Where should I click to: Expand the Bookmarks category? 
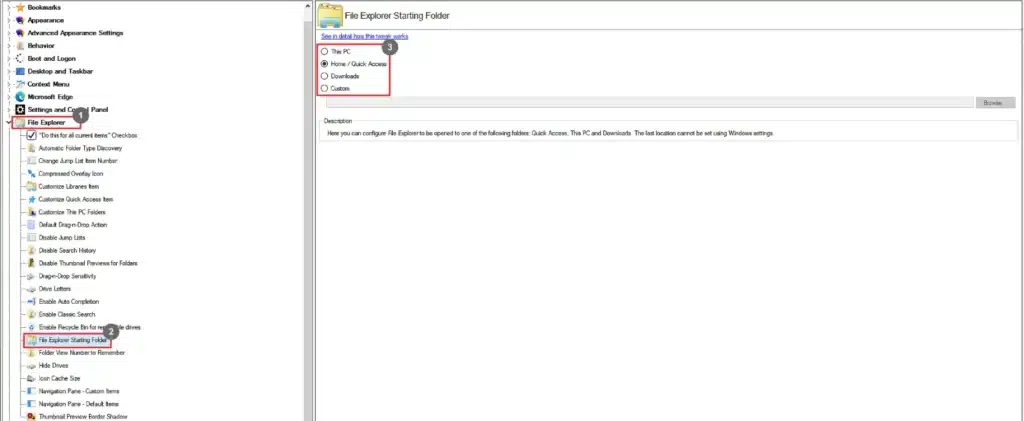pyautogui.click(x=9, y=7)
